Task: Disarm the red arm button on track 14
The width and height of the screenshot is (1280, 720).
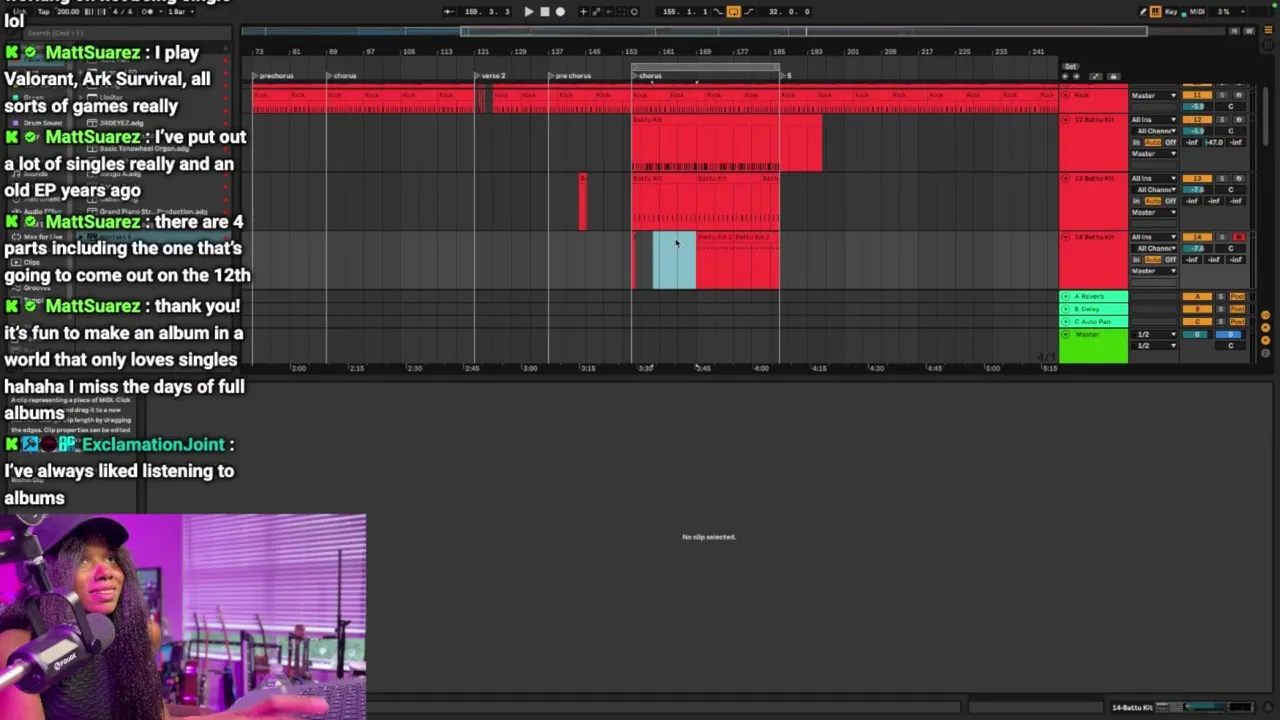Action: tap(1239, 237)
